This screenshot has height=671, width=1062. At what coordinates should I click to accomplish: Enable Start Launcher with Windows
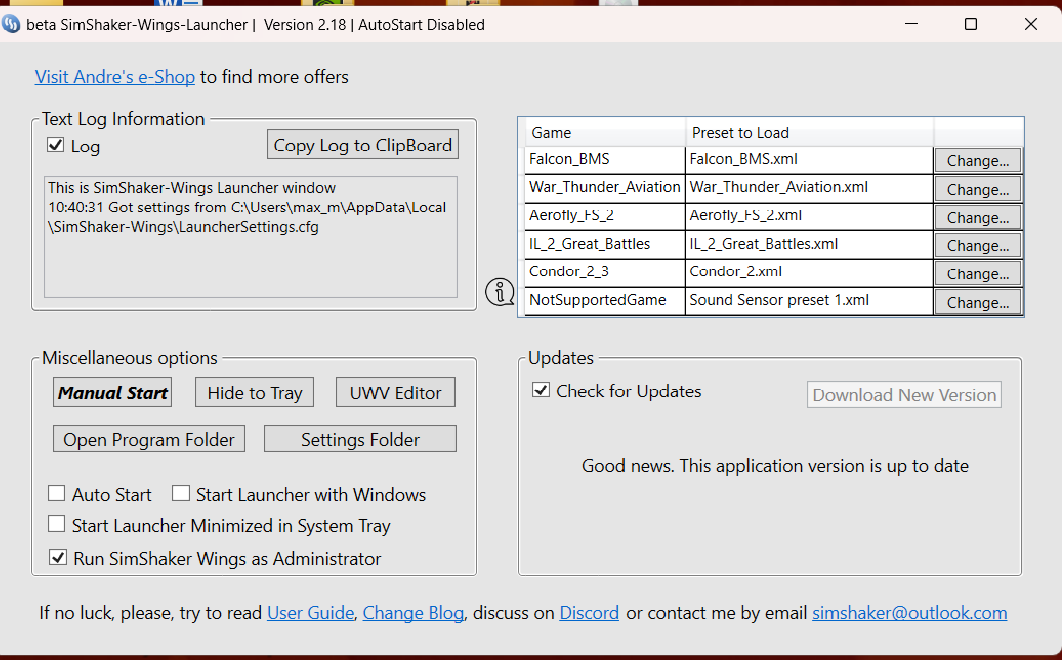[x=180, y=493]
